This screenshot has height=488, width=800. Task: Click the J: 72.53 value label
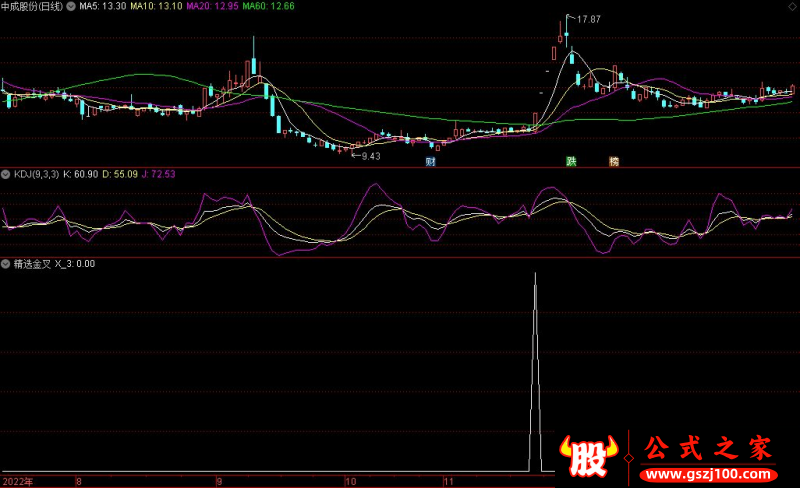[157, 174]
